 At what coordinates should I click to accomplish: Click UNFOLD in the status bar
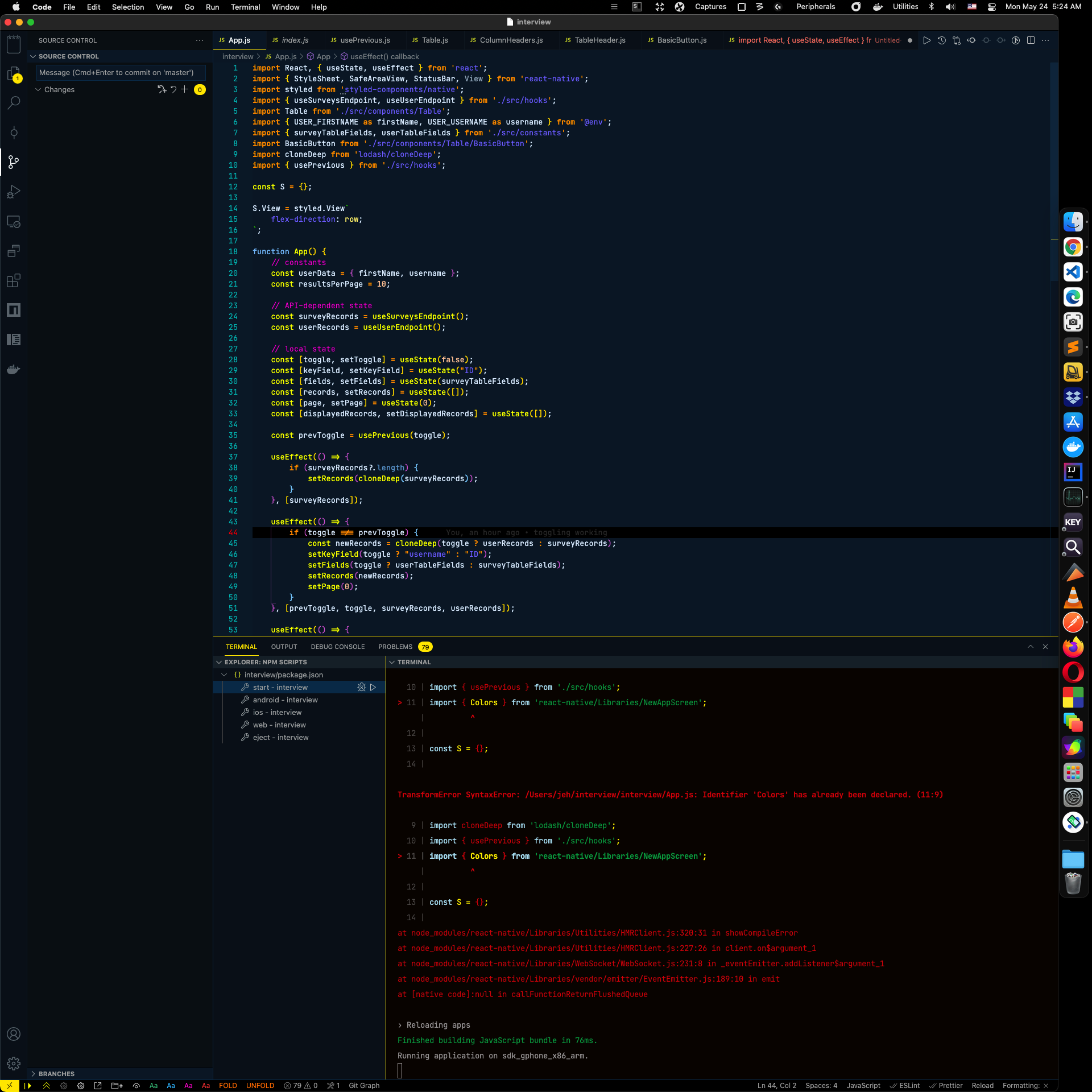260,1085
